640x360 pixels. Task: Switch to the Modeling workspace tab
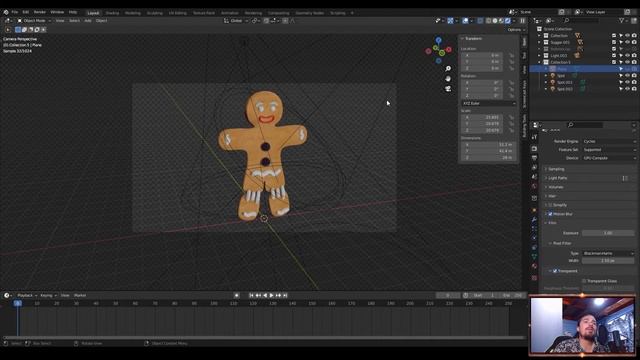(133, 13)
